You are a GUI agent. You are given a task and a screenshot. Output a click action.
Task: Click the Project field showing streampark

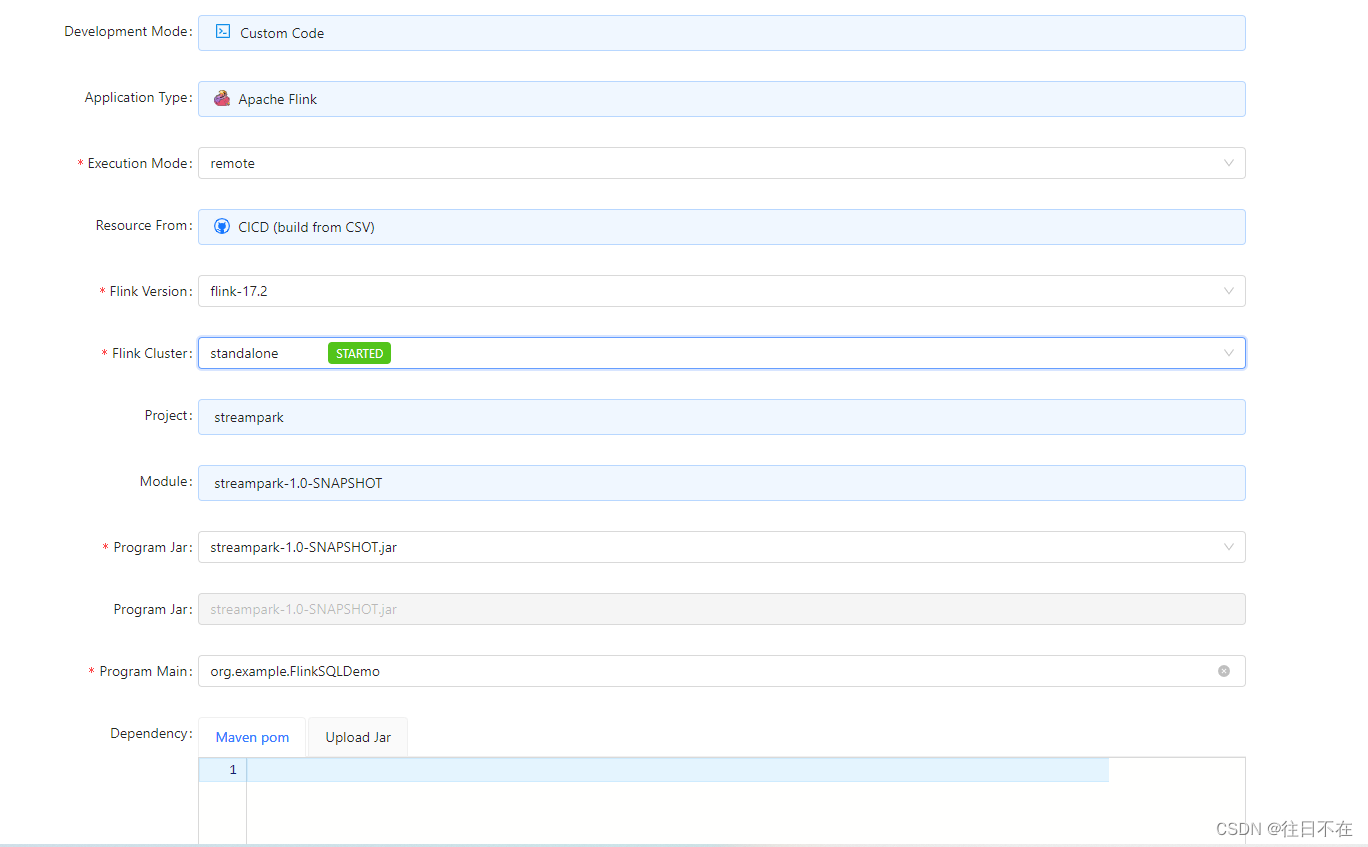click(721, 417)
